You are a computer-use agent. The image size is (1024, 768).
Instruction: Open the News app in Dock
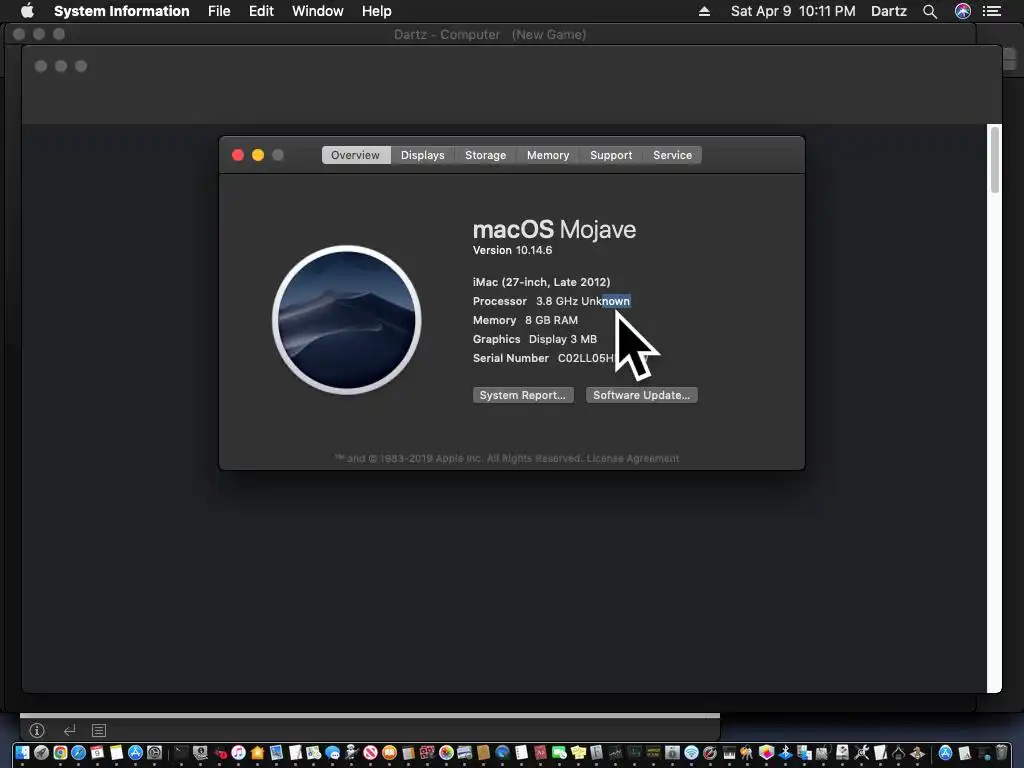point(370,752)
